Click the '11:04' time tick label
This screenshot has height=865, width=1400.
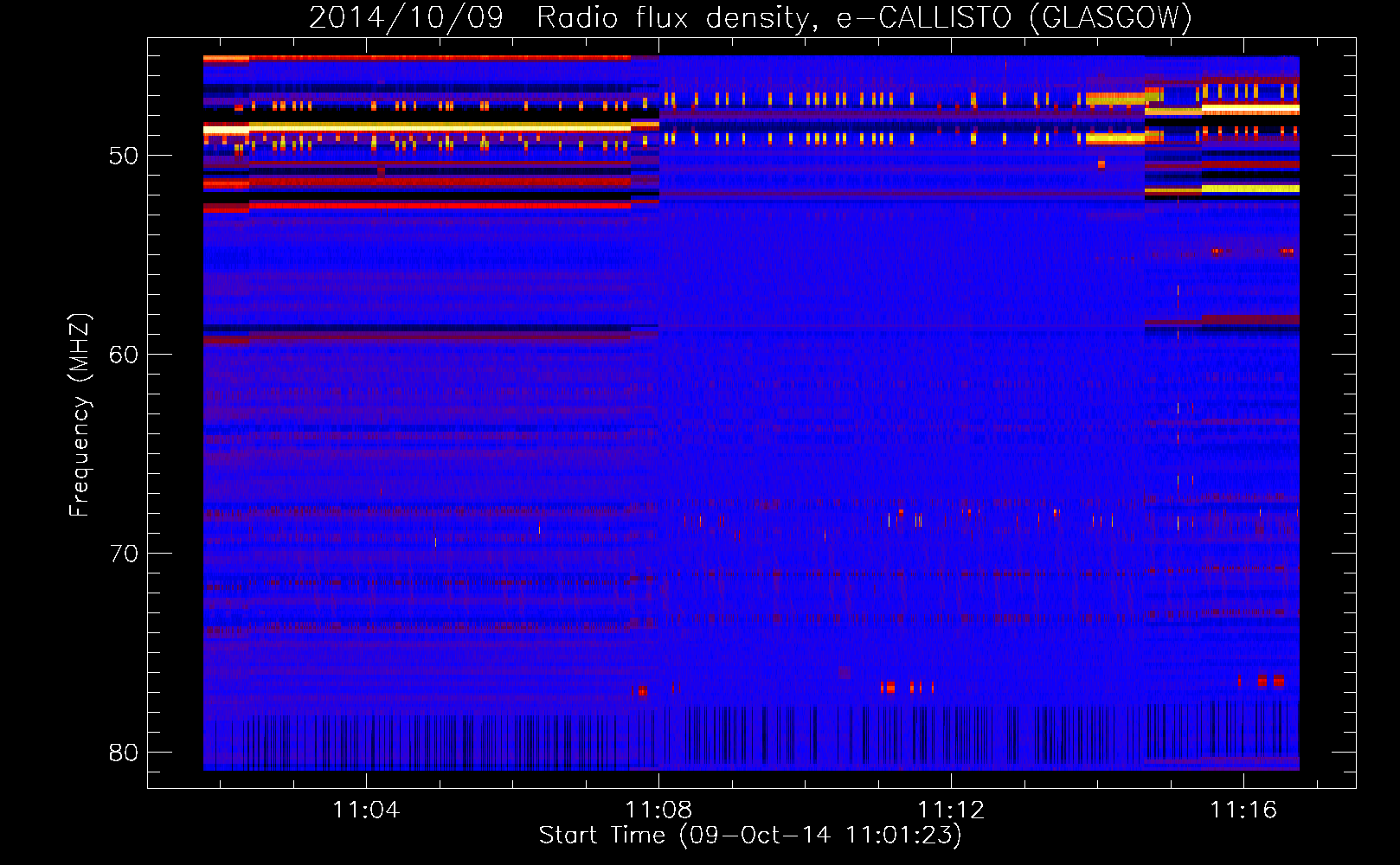tap(366, 810)
